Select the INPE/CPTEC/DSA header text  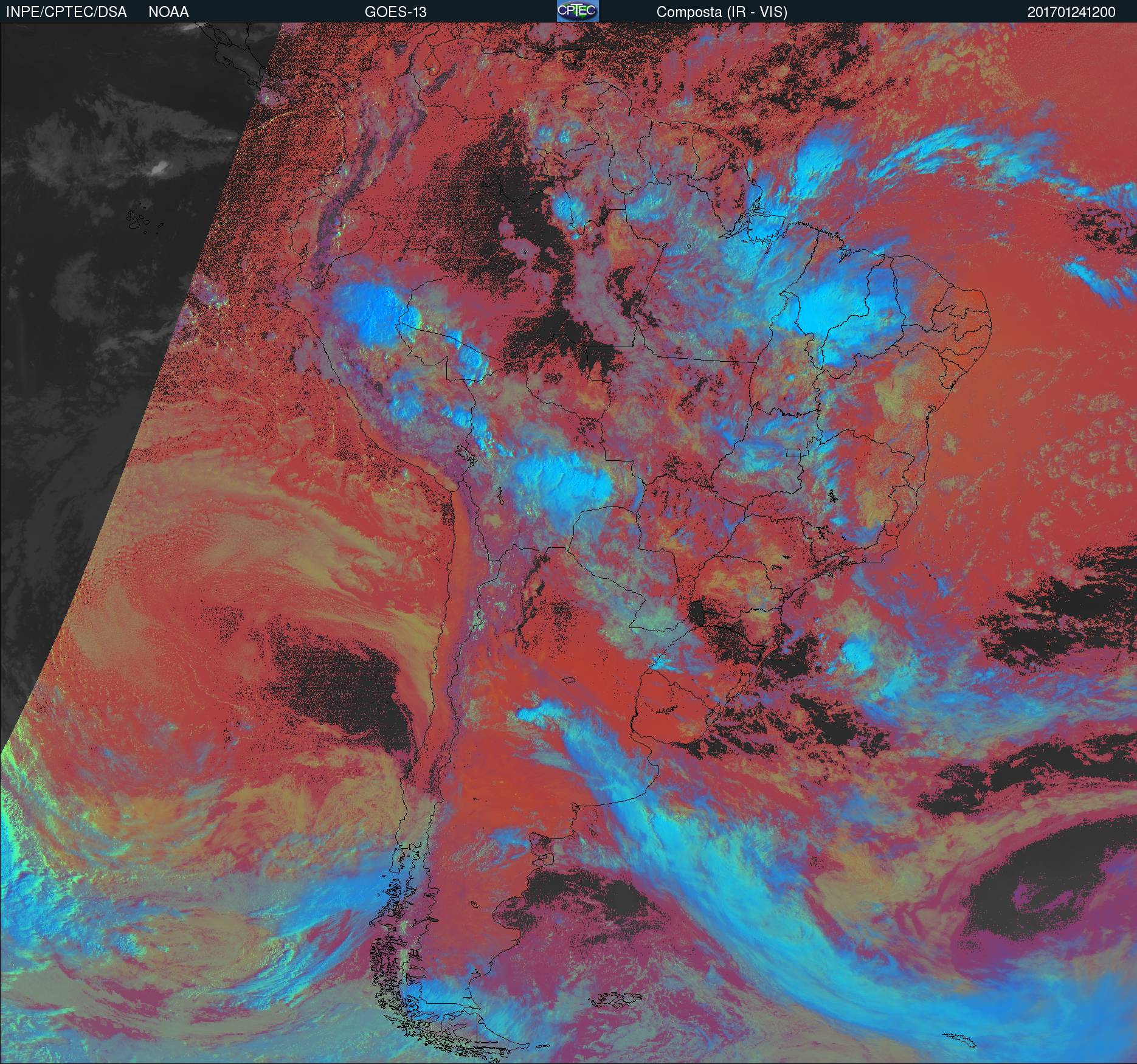(x=66, y=12)
